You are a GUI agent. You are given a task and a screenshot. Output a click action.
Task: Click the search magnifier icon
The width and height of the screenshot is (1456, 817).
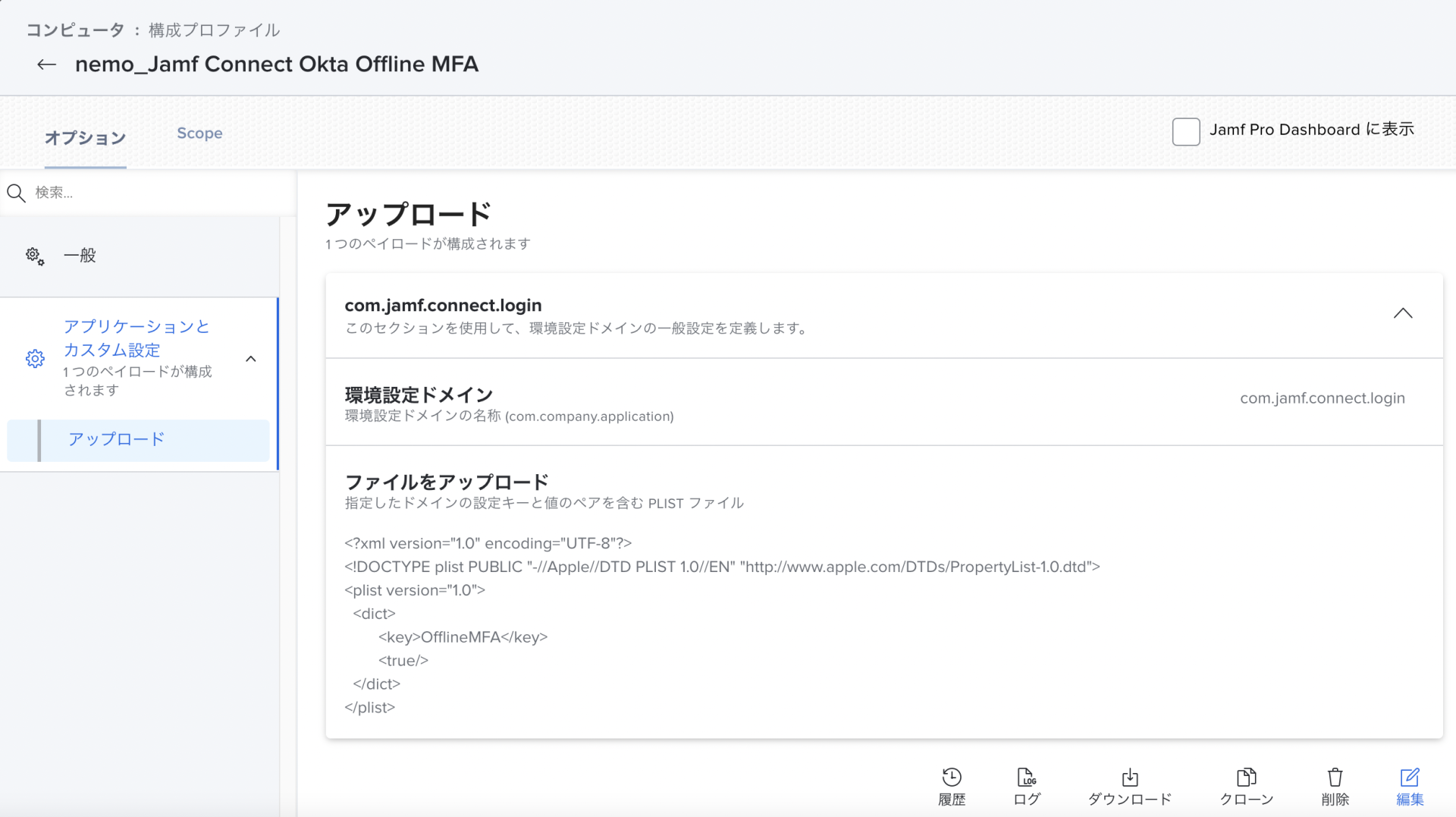tap(16, 193)
